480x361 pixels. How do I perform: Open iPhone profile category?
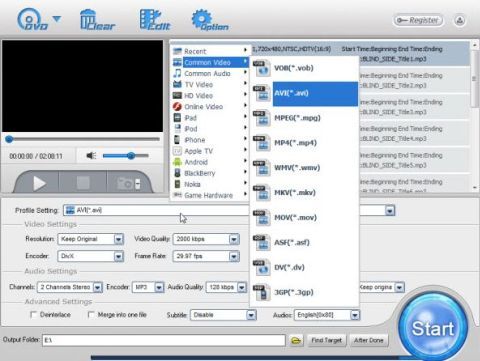coord(210,140)
